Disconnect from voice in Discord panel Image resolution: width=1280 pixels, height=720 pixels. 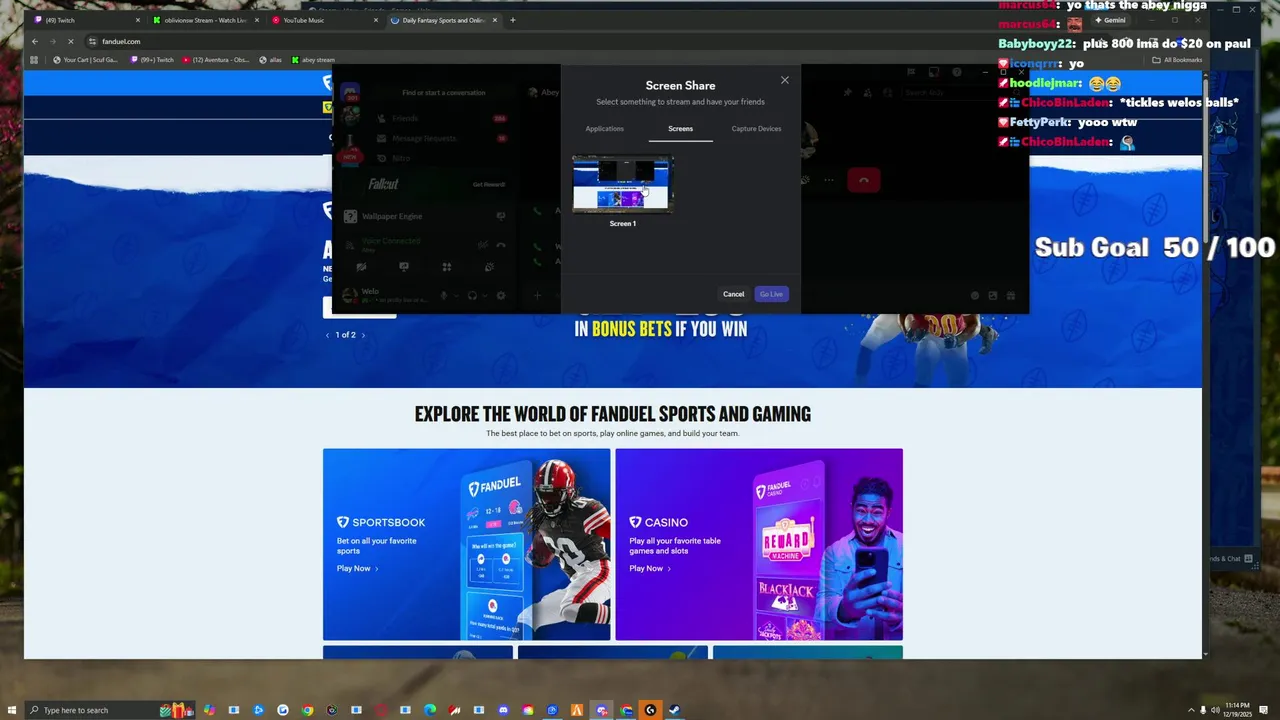pyautogui.click(x=501, y=245)
